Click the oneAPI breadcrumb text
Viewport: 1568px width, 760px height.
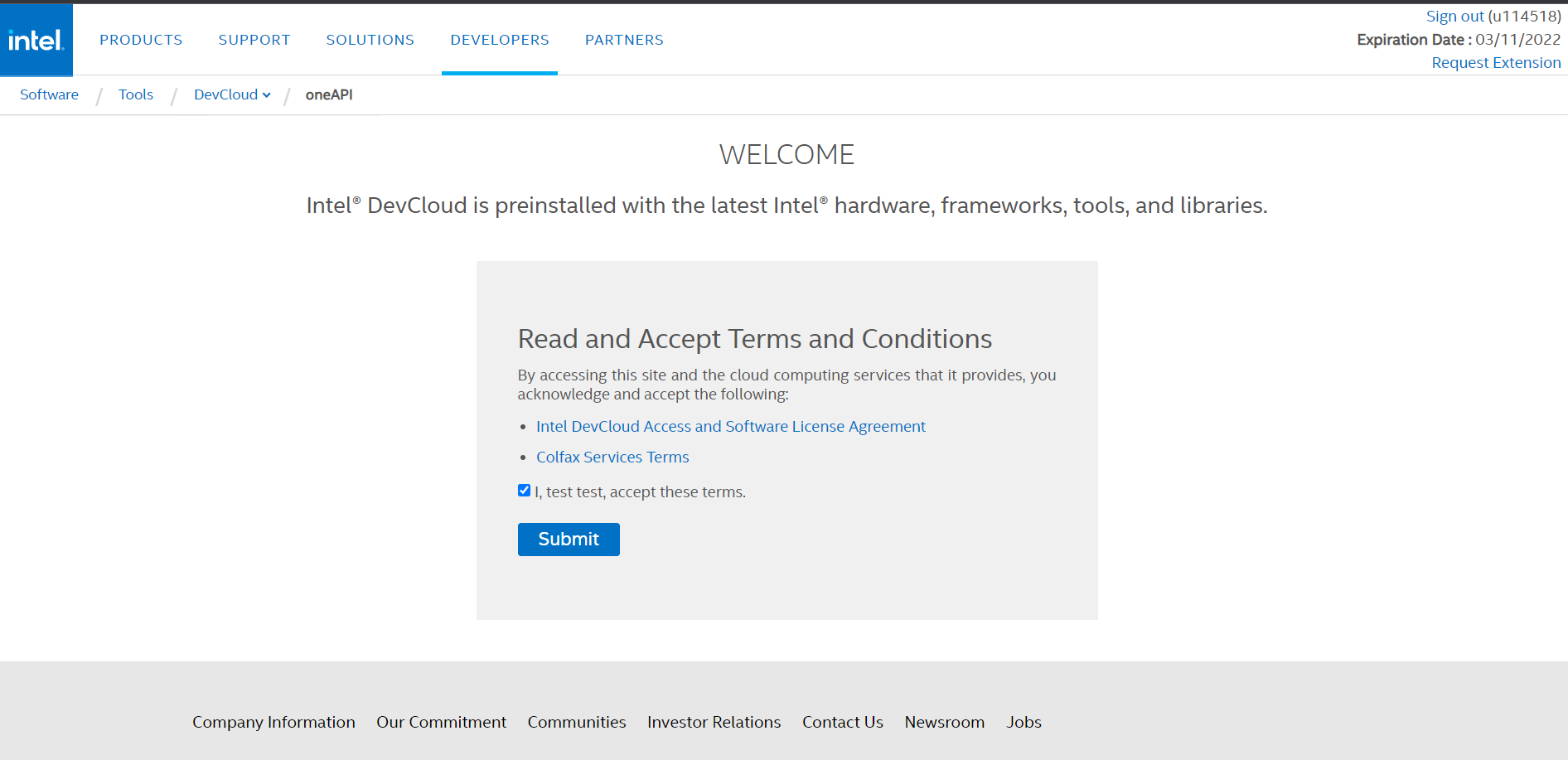pos(329,94)
